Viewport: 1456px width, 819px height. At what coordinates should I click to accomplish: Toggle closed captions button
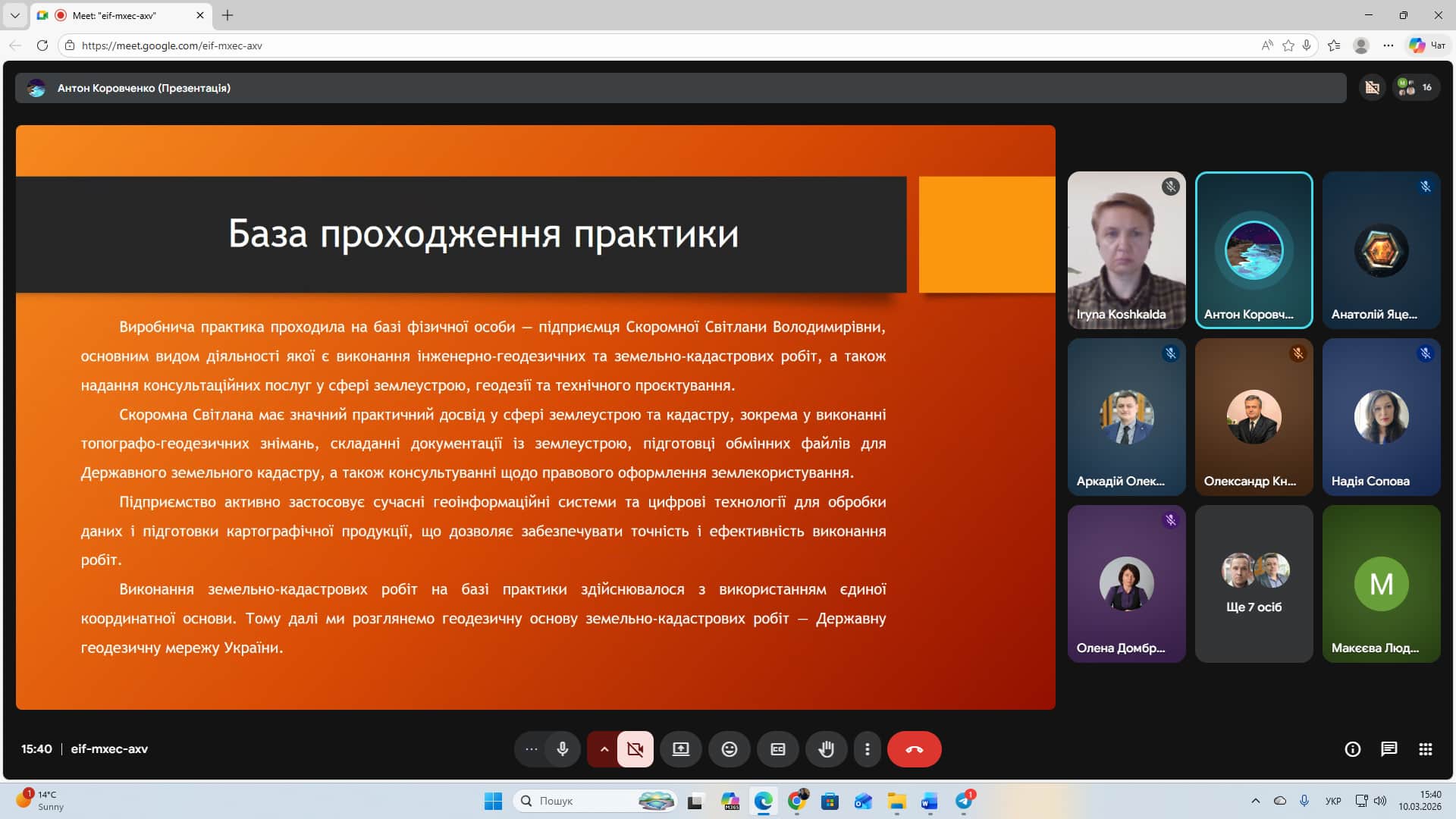click(778, 749)
